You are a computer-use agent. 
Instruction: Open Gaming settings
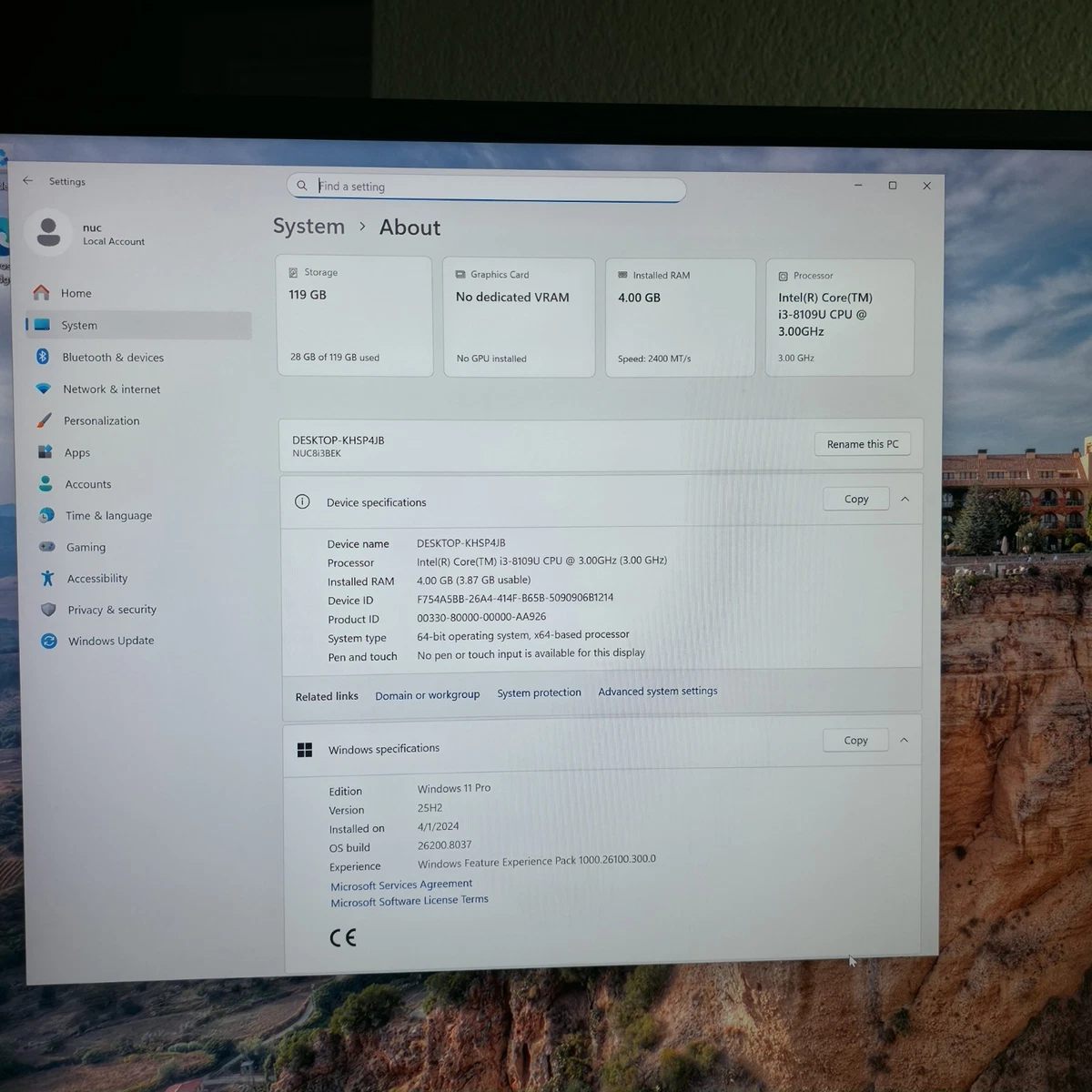(x=142, y=547)
